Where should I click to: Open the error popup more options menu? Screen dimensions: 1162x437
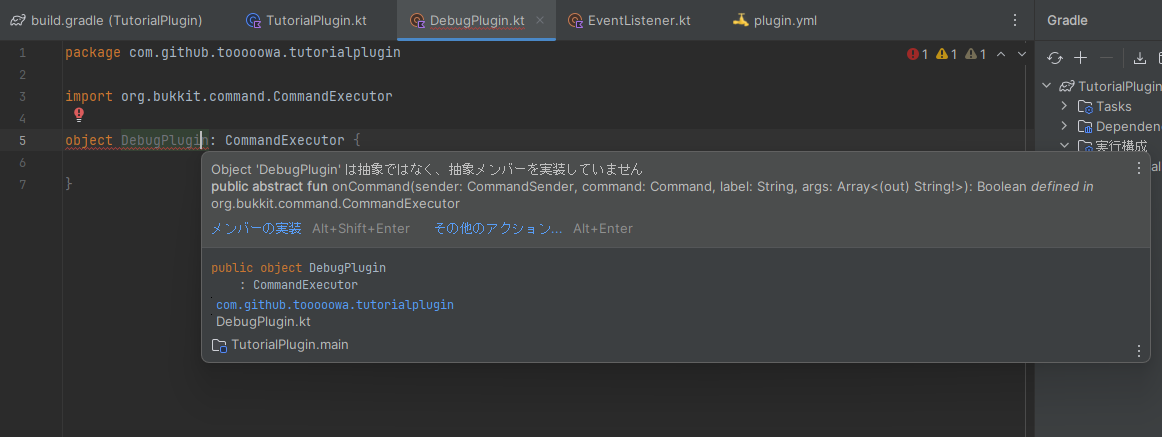[x=1139, y=168]
